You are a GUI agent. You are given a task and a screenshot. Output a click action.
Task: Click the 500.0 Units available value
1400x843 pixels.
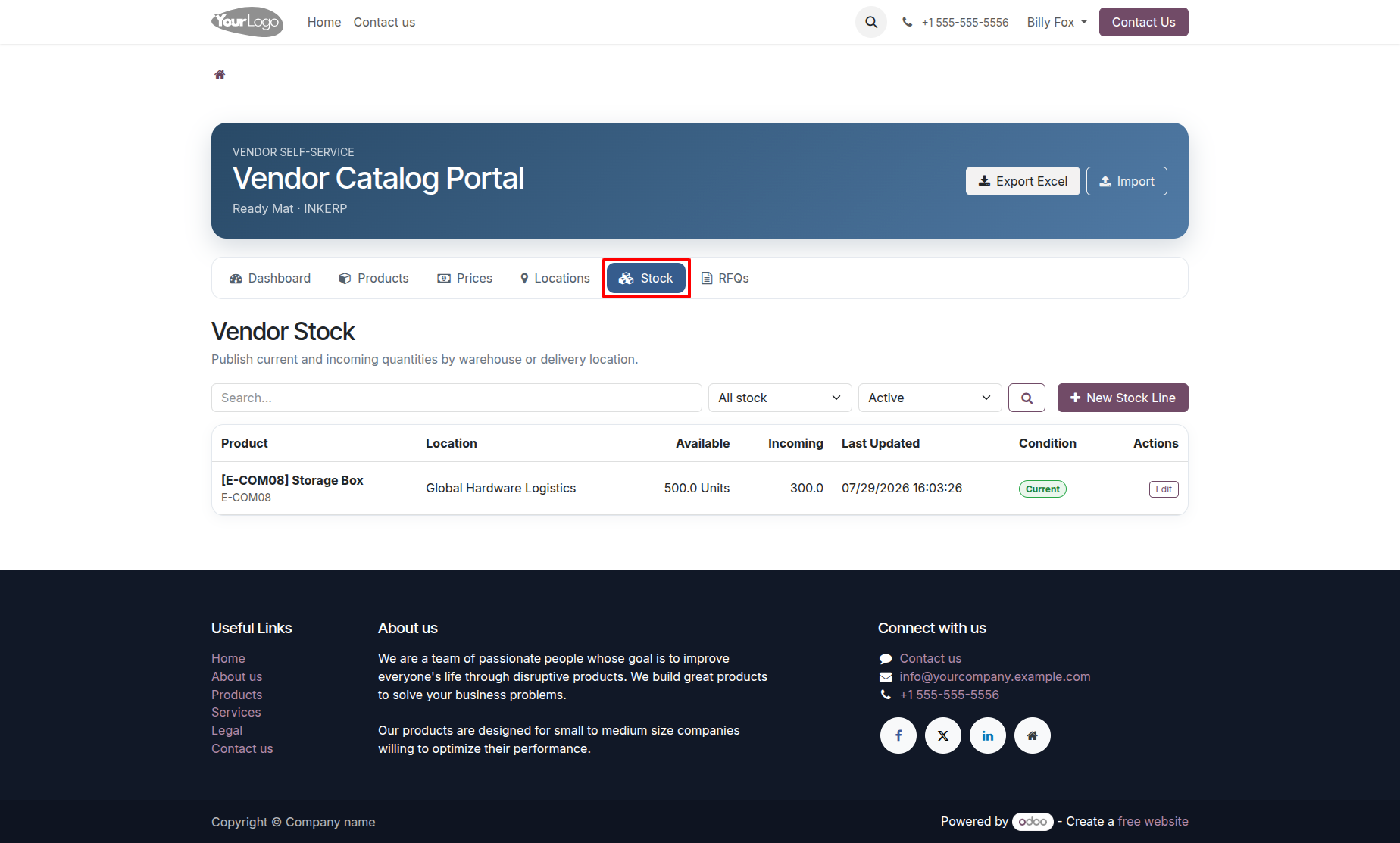pyautogui.click(x=697, y=488)
